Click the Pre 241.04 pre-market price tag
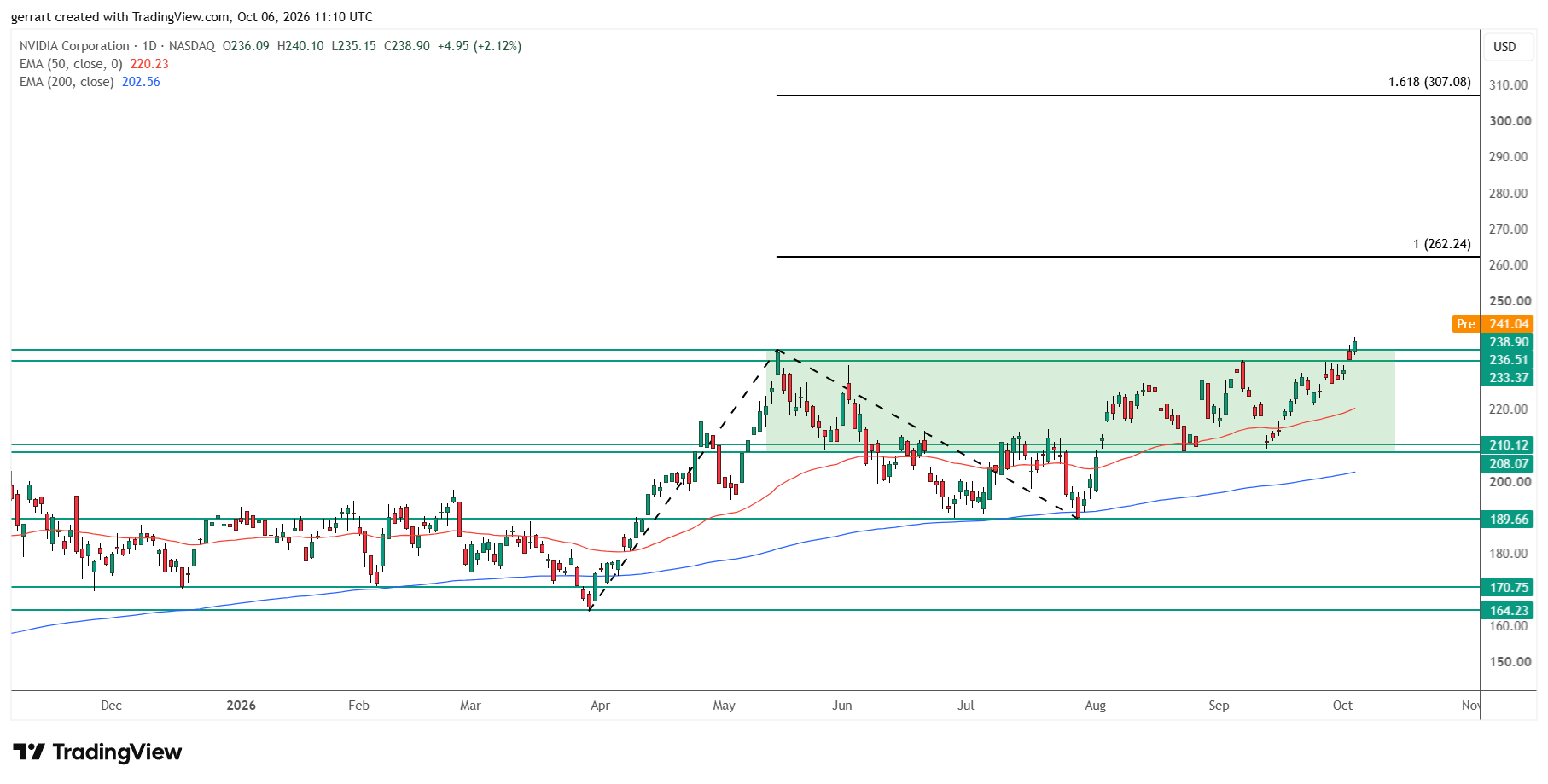 [1493, 324]
